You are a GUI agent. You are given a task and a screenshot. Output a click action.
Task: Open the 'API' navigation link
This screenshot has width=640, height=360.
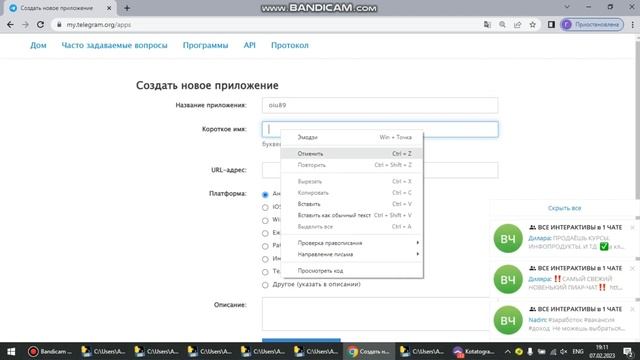tap(249, 45)
